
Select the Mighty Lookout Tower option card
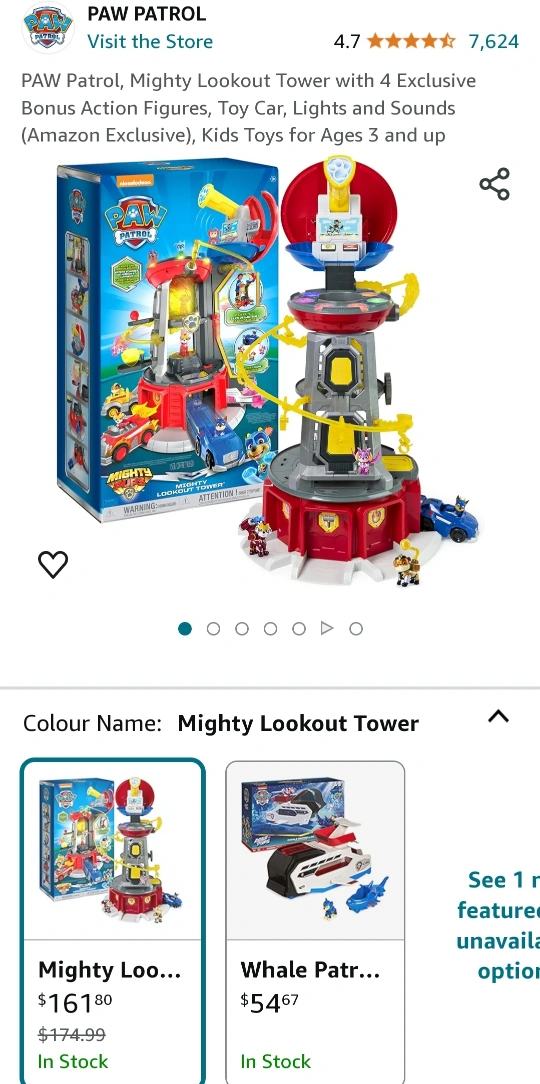click(113, 921)
